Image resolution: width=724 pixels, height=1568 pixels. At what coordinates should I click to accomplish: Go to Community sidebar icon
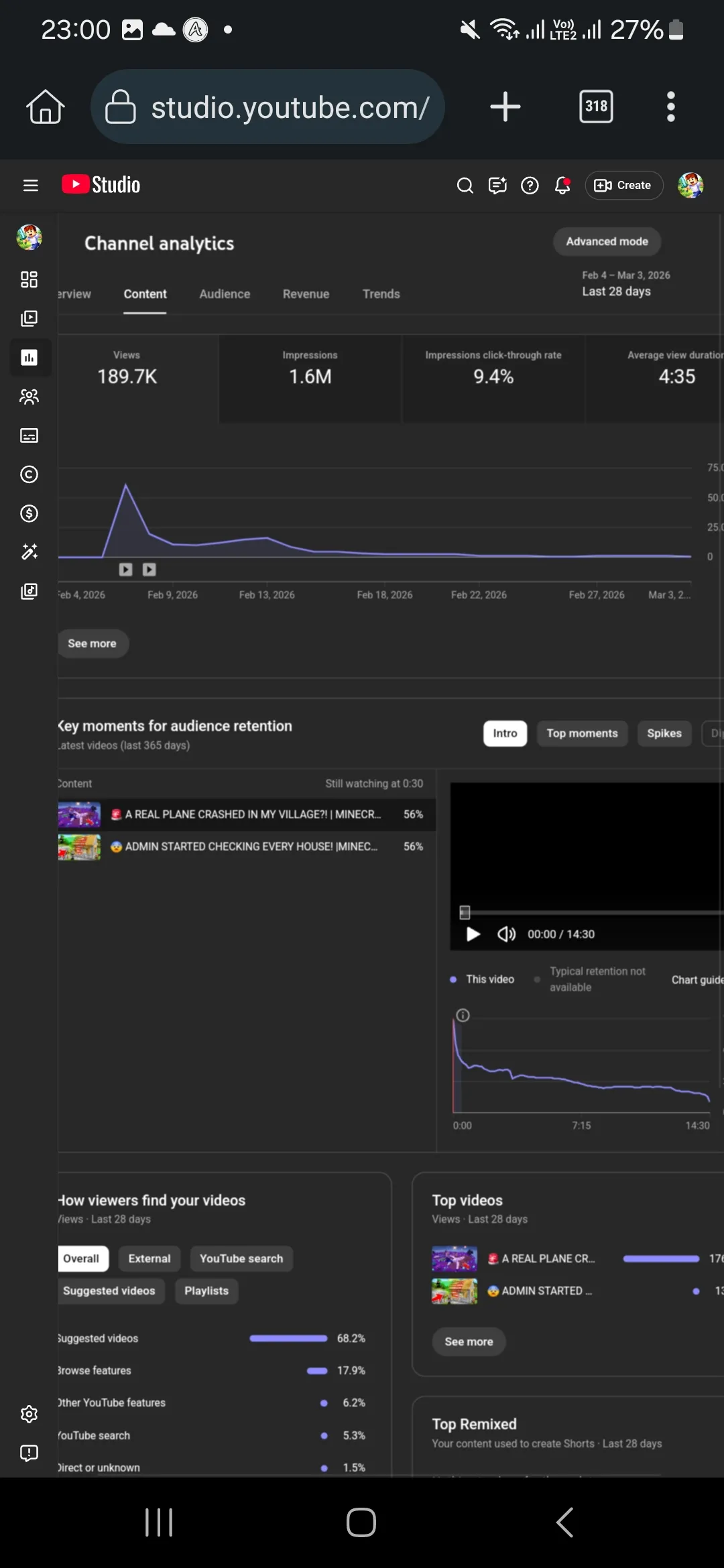tap(29, 397)
